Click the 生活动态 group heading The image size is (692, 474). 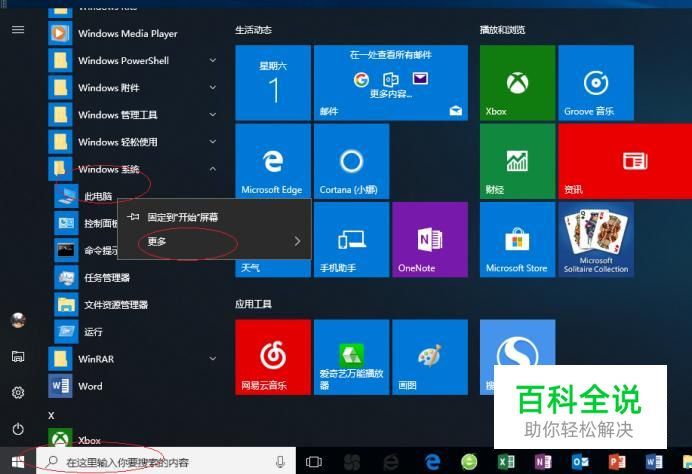point(253,30)
